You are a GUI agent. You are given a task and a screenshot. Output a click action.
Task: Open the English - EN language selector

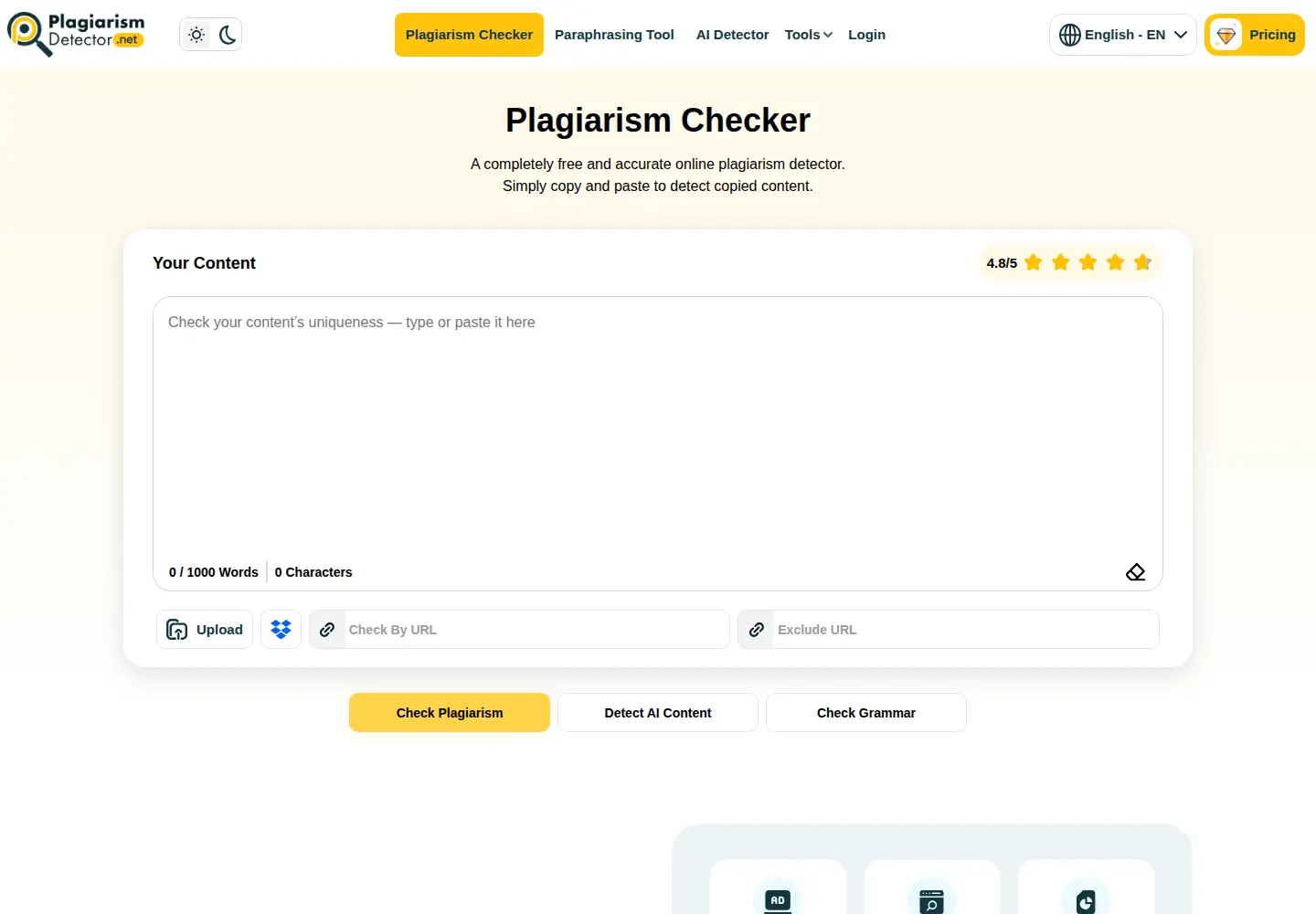(1122, 35)
